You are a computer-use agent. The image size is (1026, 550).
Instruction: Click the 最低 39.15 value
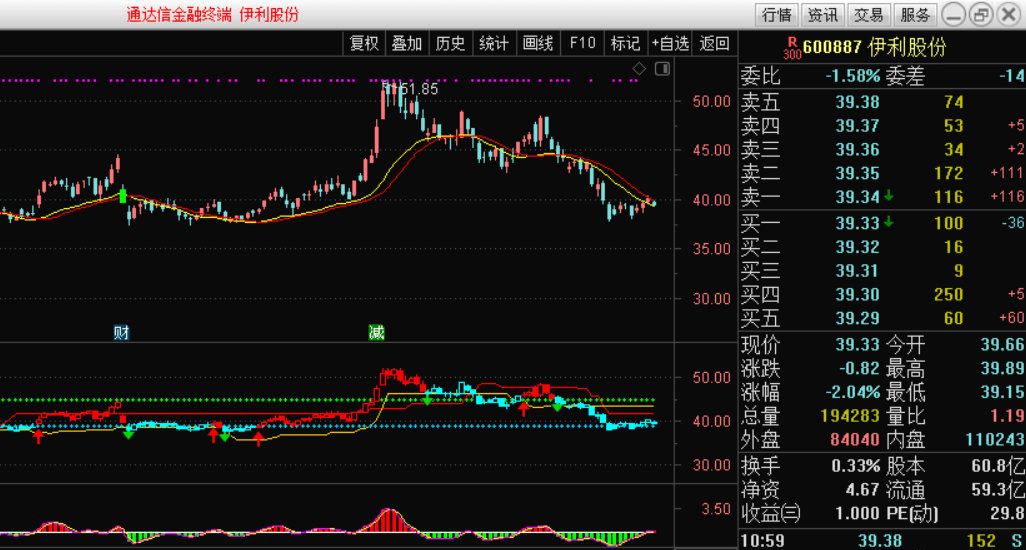click(1002, 392)
